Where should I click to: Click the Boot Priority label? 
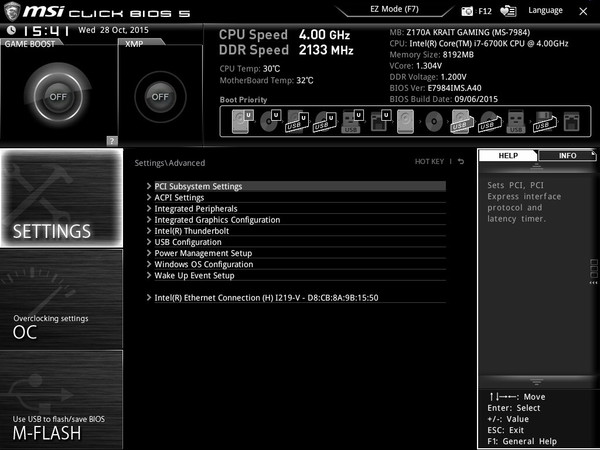[x=243, y=100]
